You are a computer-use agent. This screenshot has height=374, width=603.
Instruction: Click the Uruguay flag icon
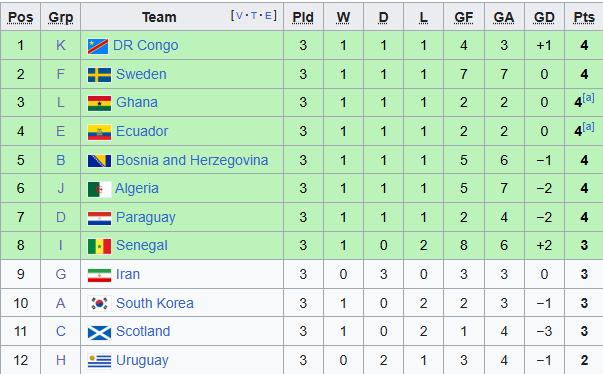[99, 361]
